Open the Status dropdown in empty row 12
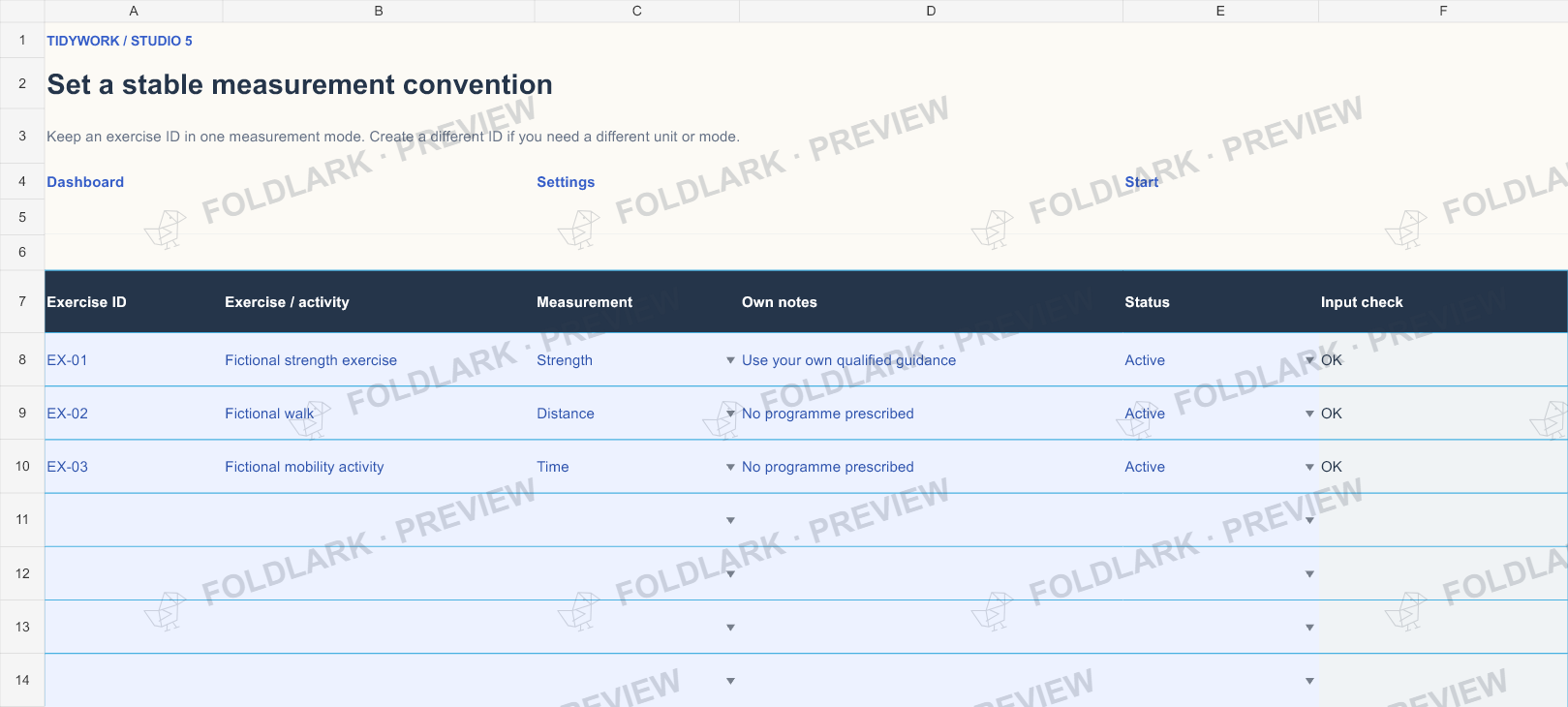Viewport: 1568px width, 707px height. pyautogui.click(x=1309, y=573)
